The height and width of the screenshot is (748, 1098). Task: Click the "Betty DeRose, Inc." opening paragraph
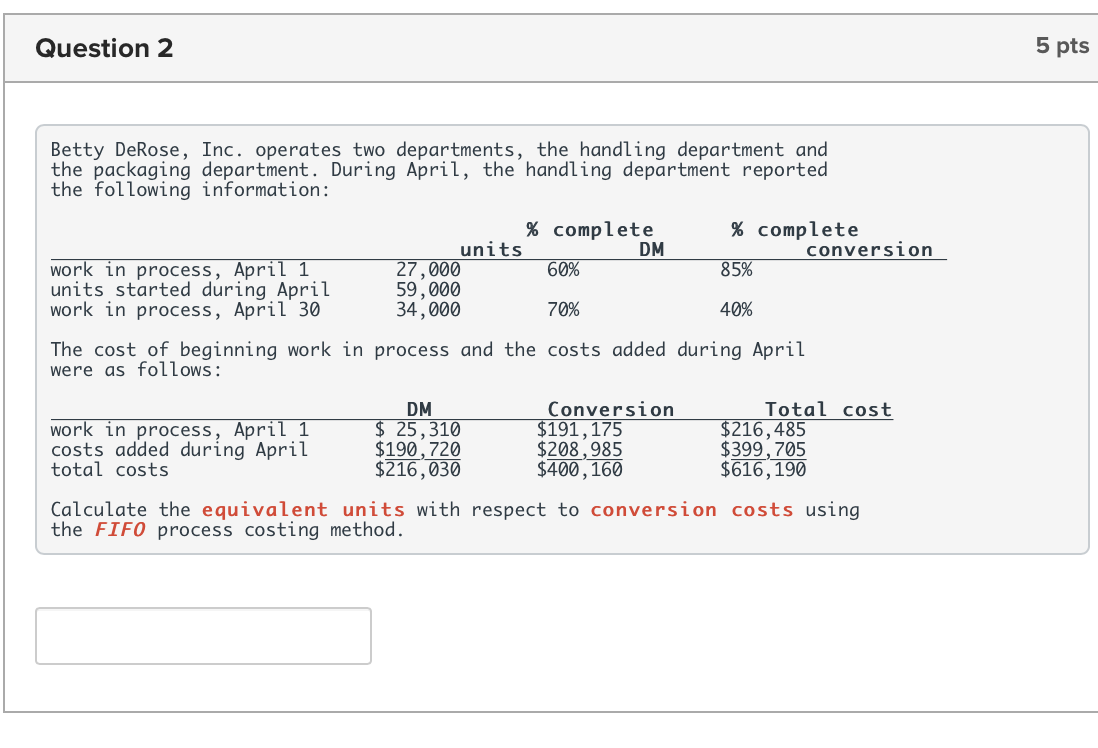(x=439, y=169)
